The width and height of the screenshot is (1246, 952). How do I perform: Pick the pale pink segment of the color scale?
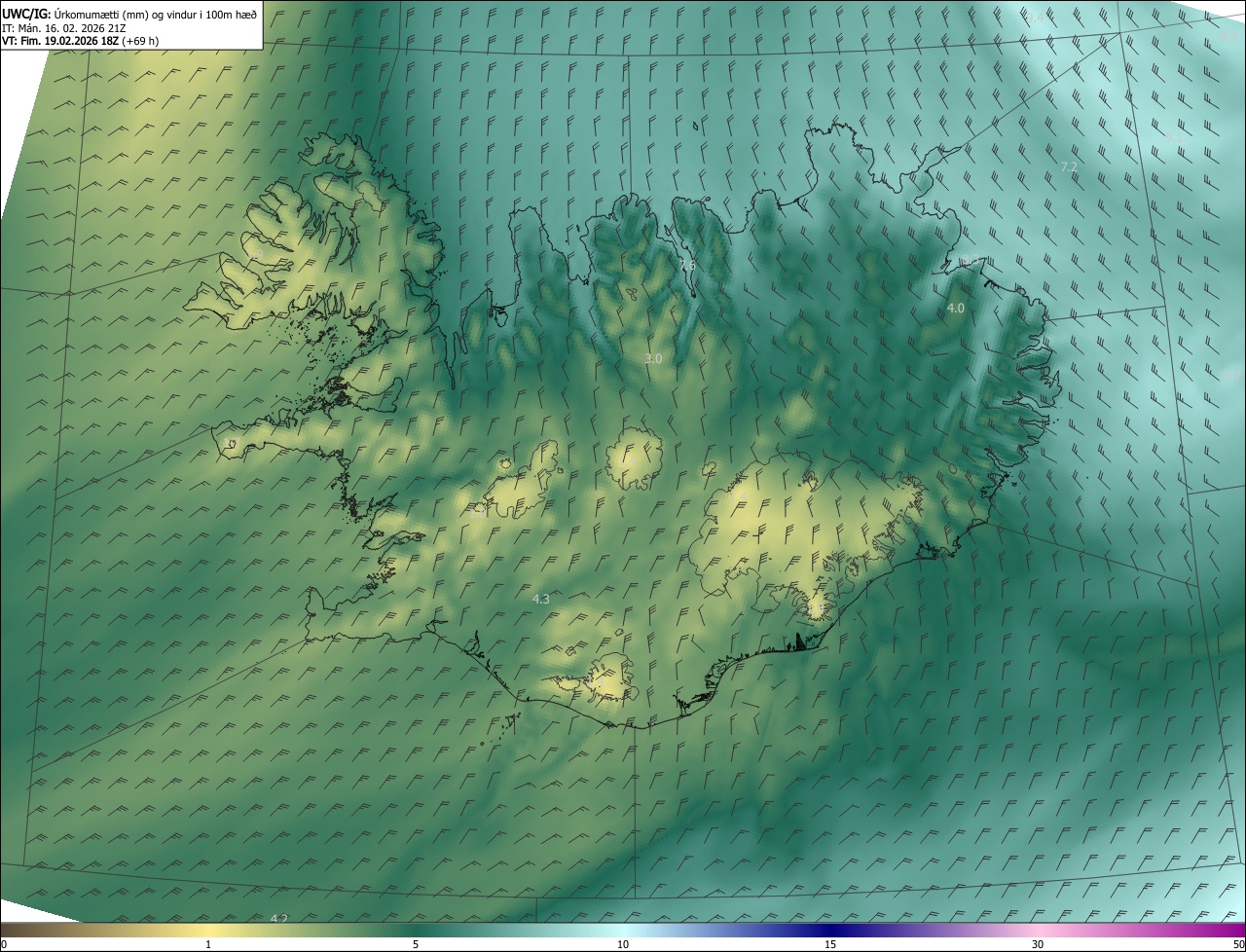(1038, 931)
